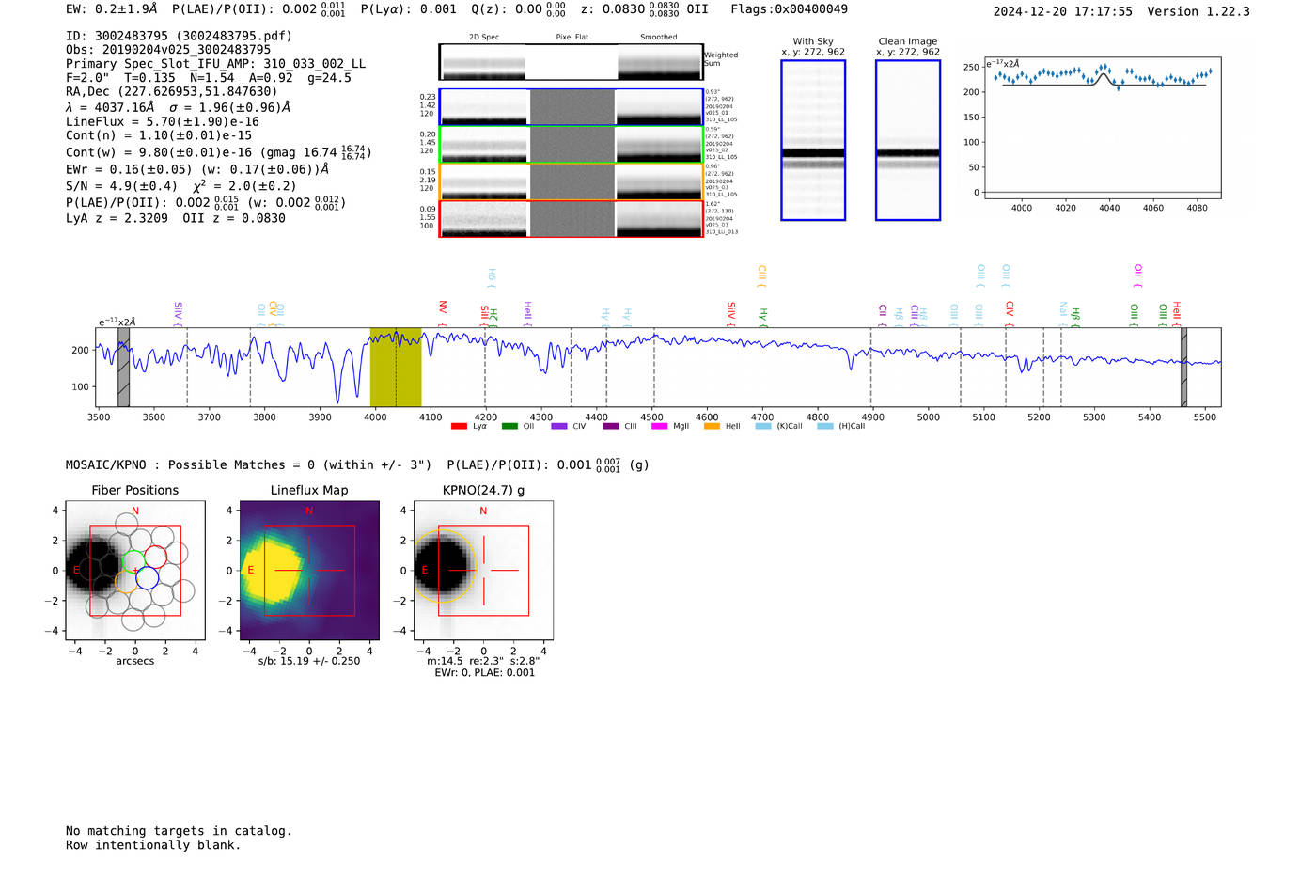Click the magenta OII line marker above spectrum
Image resolution: width=1316 pixels, height=896 pixels.
tap(1137, 274)
